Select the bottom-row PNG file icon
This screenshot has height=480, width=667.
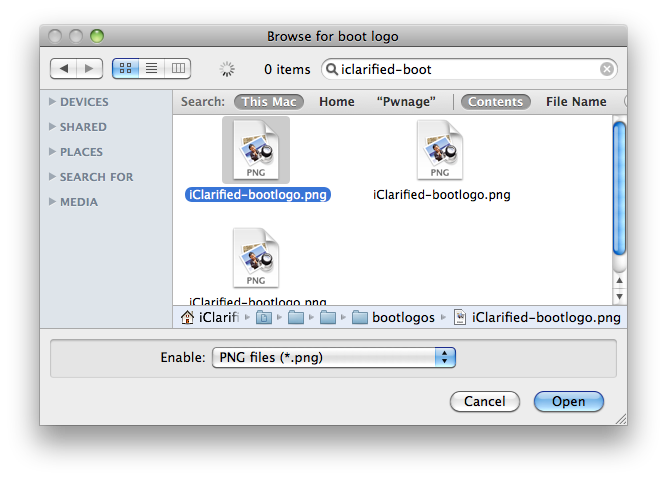pyautogui.click(x=256, y=258)
